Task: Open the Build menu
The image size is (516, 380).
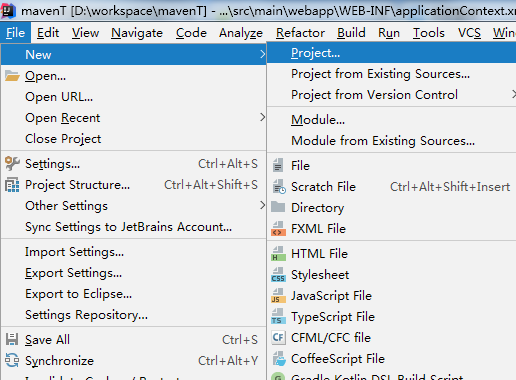Action: [351, 33]
